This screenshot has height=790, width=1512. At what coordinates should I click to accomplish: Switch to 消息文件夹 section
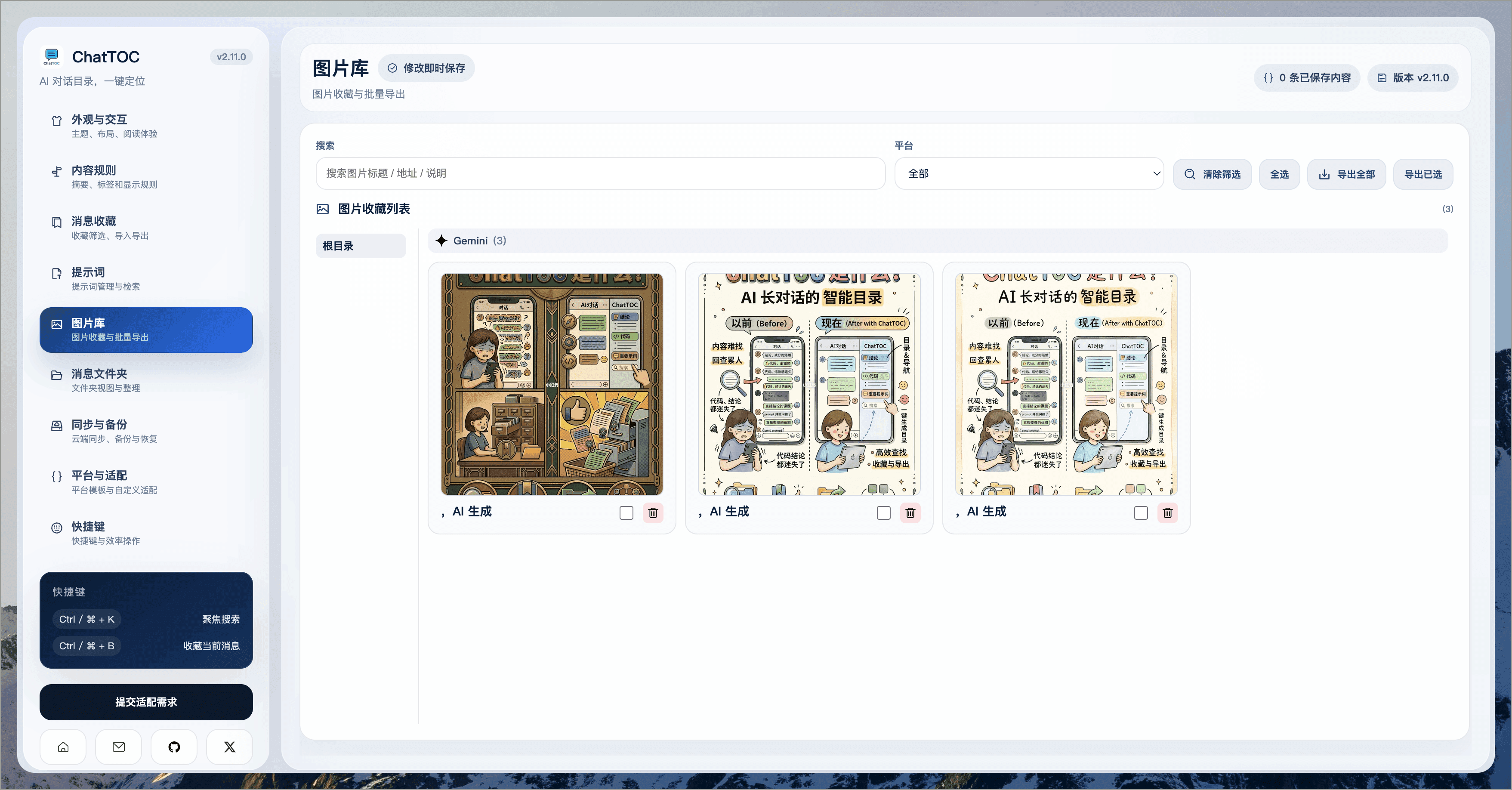tap(146, 380)
